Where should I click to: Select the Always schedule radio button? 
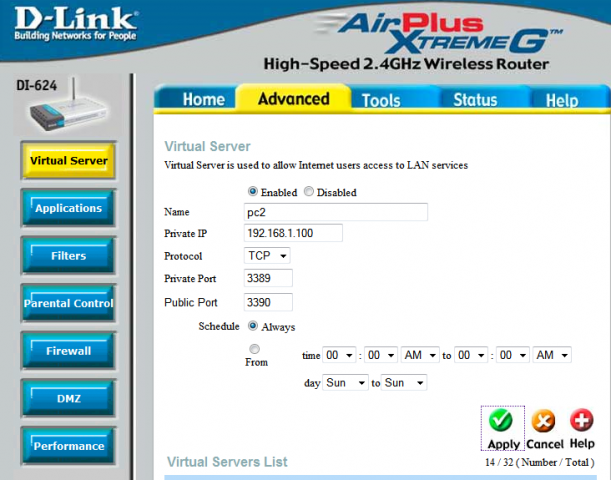253,326
